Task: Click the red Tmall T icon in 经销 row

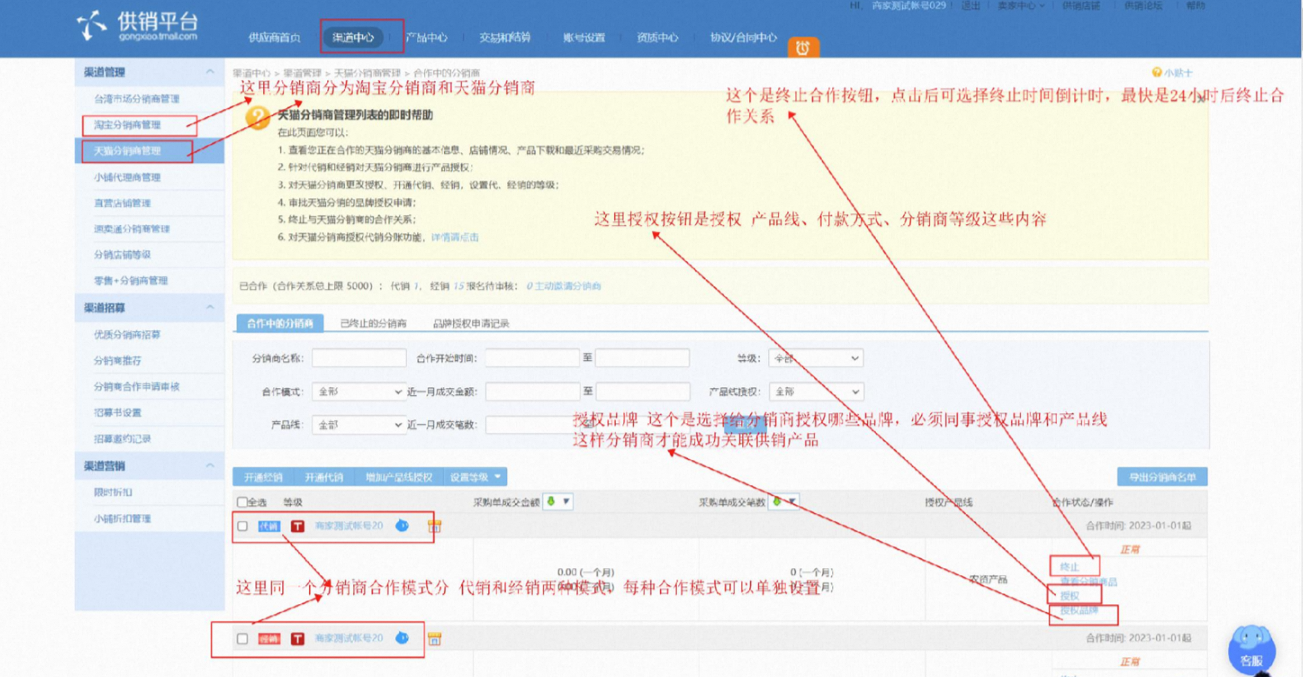Action: [x=297, y=638]
